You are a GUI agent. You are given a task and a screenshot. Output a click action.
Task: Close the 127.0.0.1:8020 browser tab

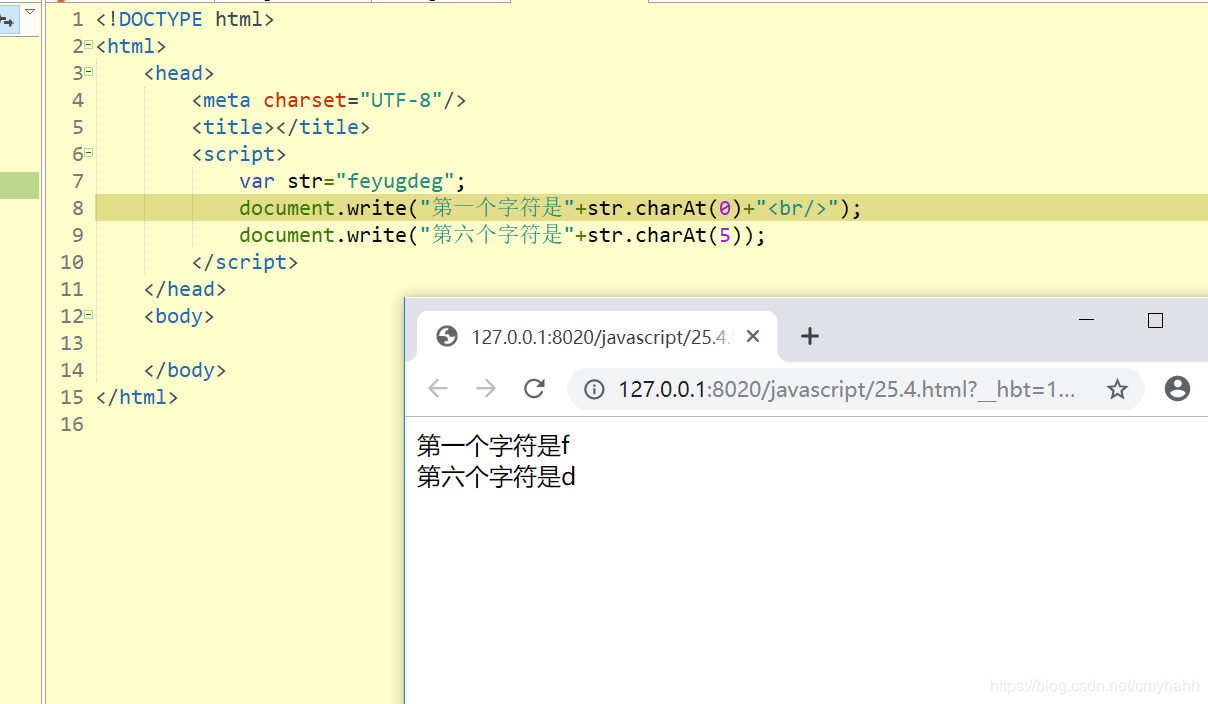pyautogui.click(x=753, y=336)
